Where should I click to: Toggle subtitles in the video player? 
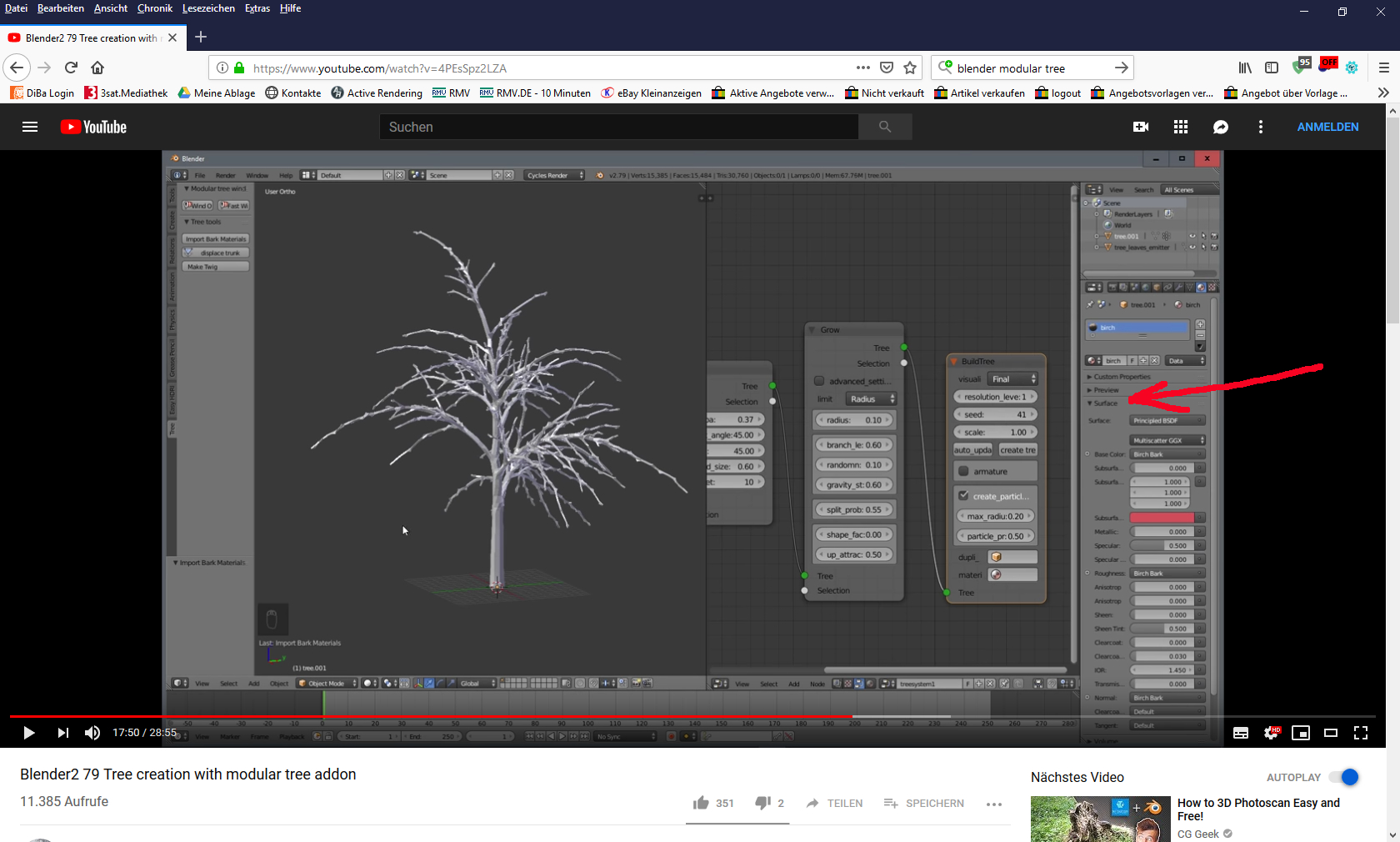pyautogui.click(x=1241, y=733)
